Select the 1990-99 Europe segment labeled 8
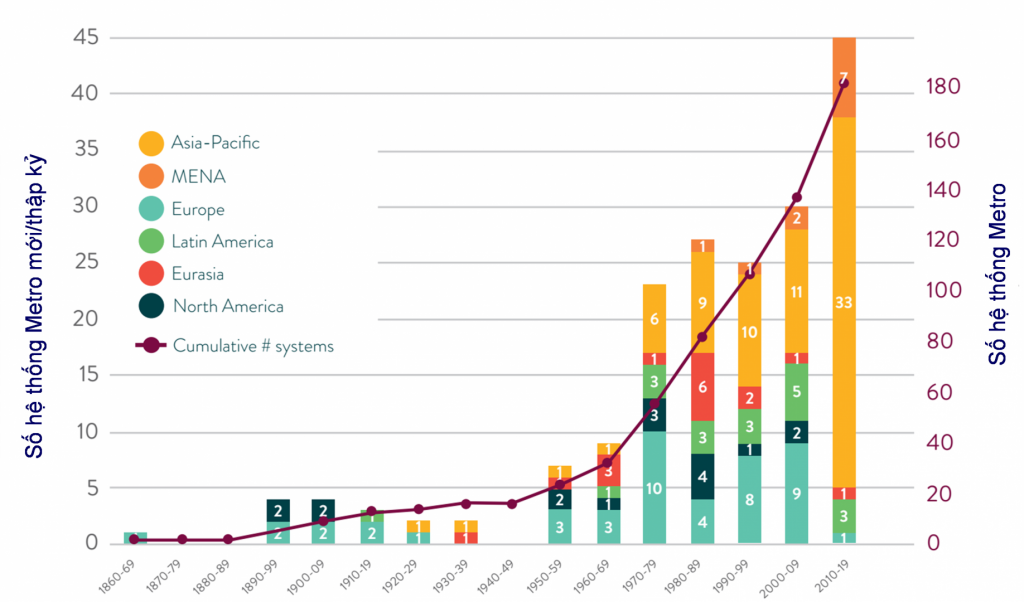Image resolution: width=1024 pixels, height=602 pixels. coord(749,499)
